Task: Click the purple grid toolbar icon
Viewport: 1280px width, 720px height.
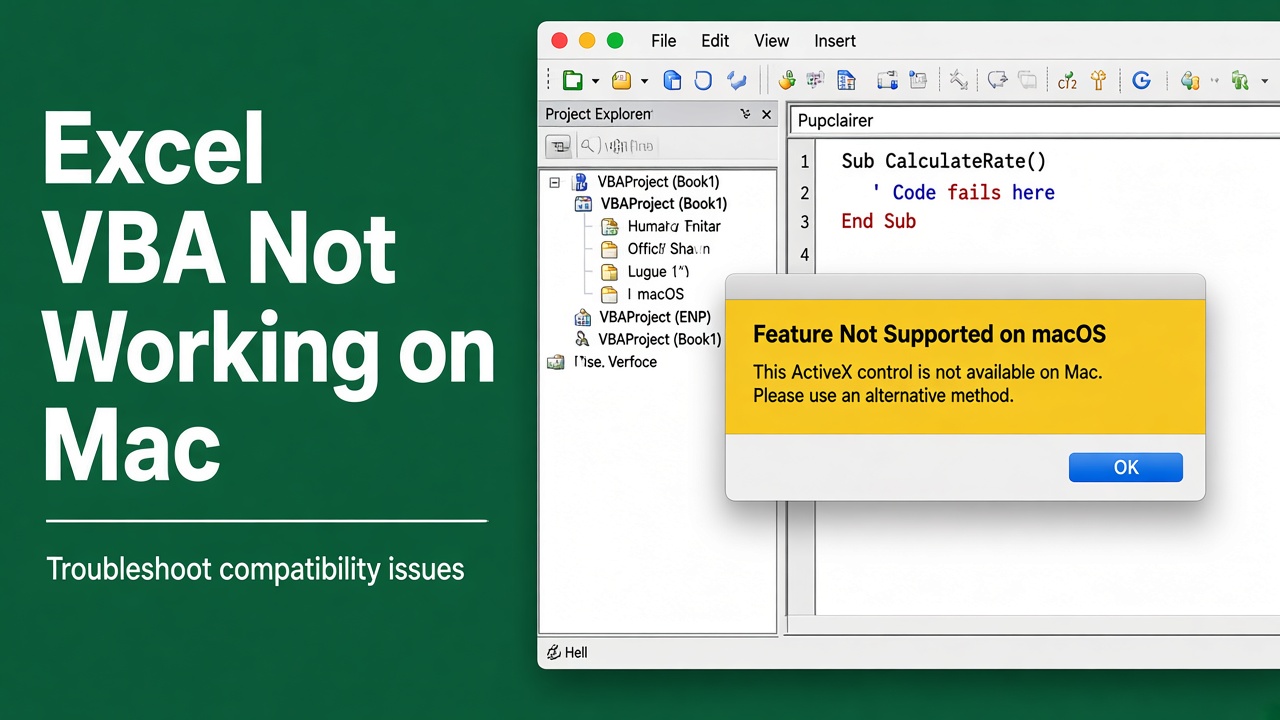Action: point(815,81)
